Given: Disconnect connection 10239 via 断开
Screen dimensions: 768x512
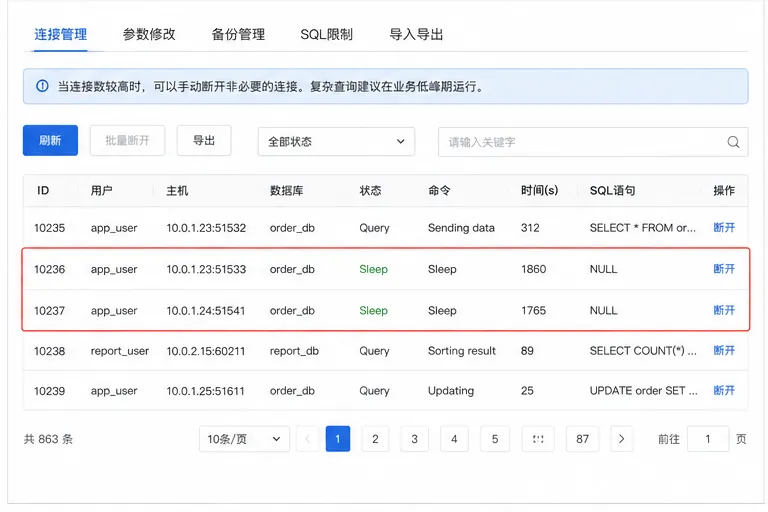Looking at the screenshot, I should click(x=724, y=390).
